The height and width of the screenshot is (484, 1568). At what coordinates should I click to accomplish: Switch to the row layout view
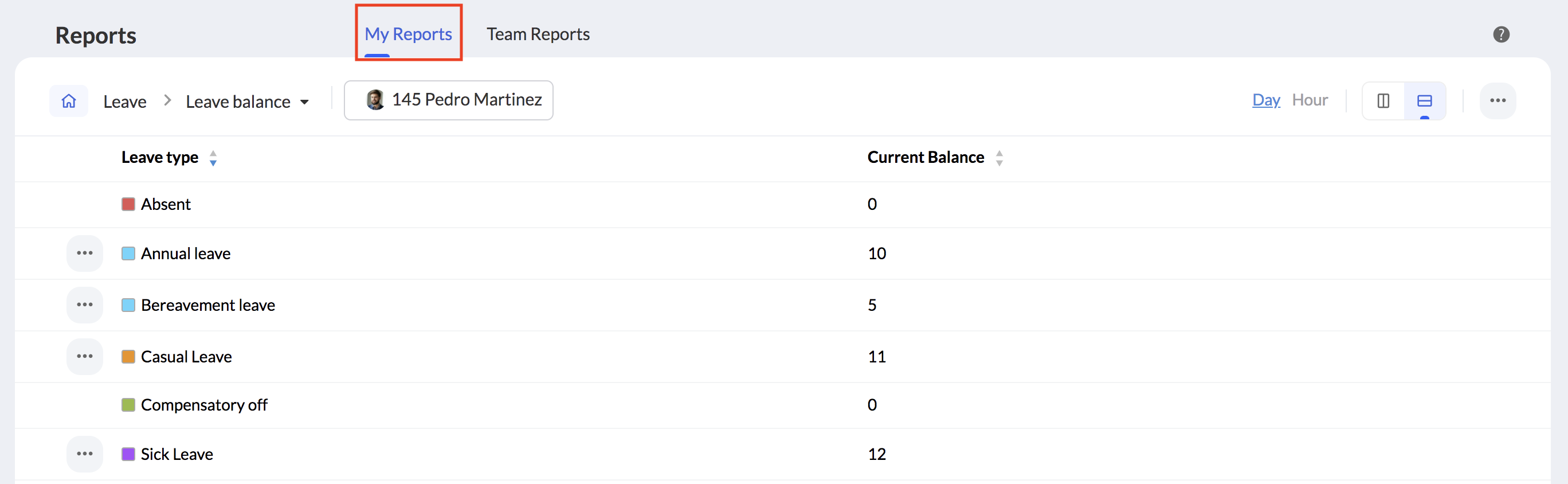point(1424,101)
